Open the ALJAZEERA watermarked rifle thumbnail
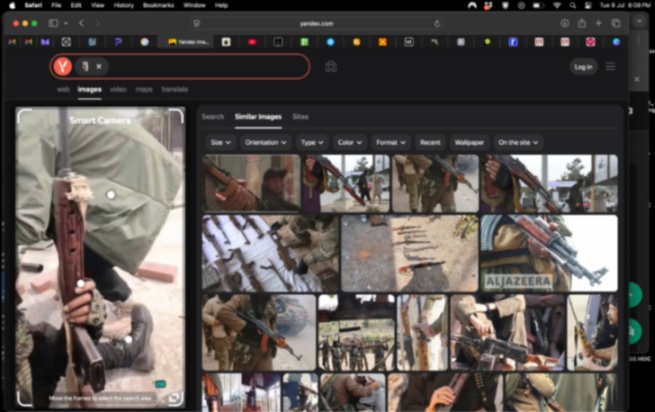This screenshot has height=412, width=655. pyautogui.click(x=549, y=253)
